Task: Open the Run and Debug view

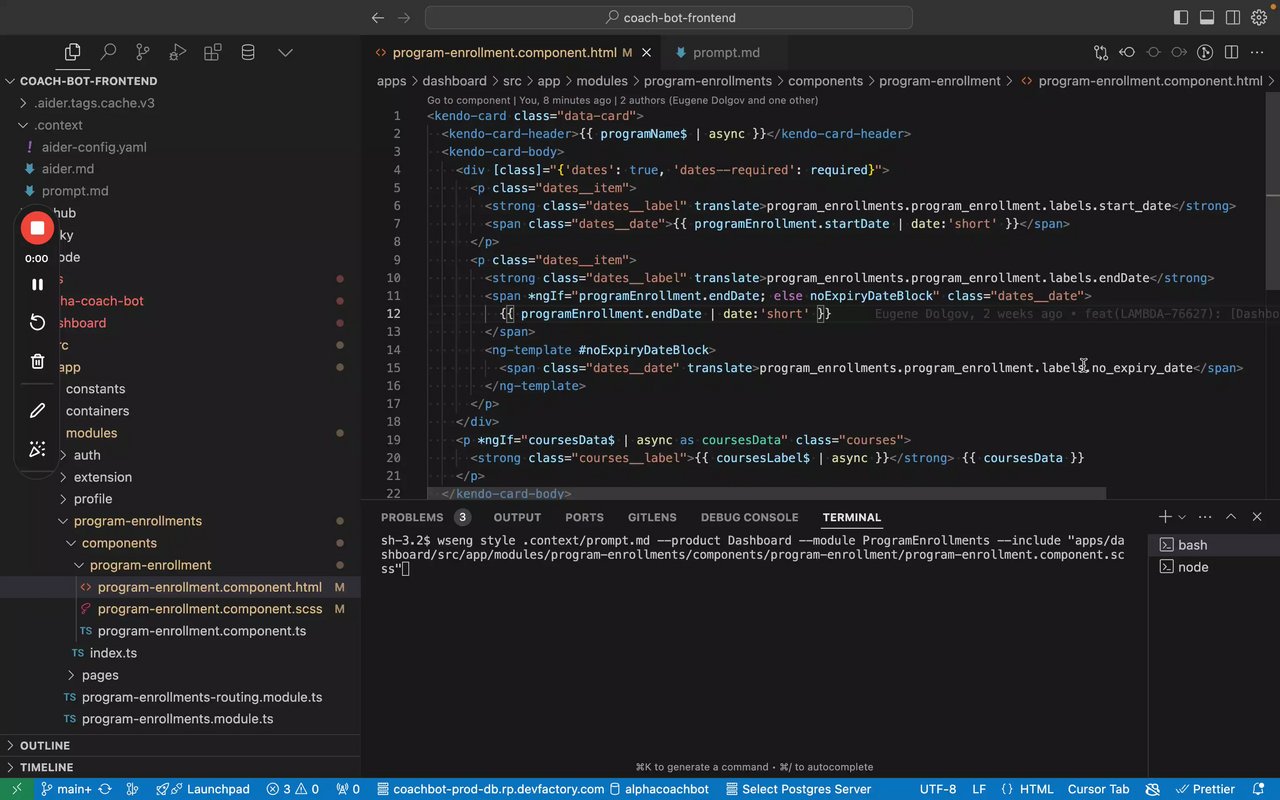Action: [178, 52]
